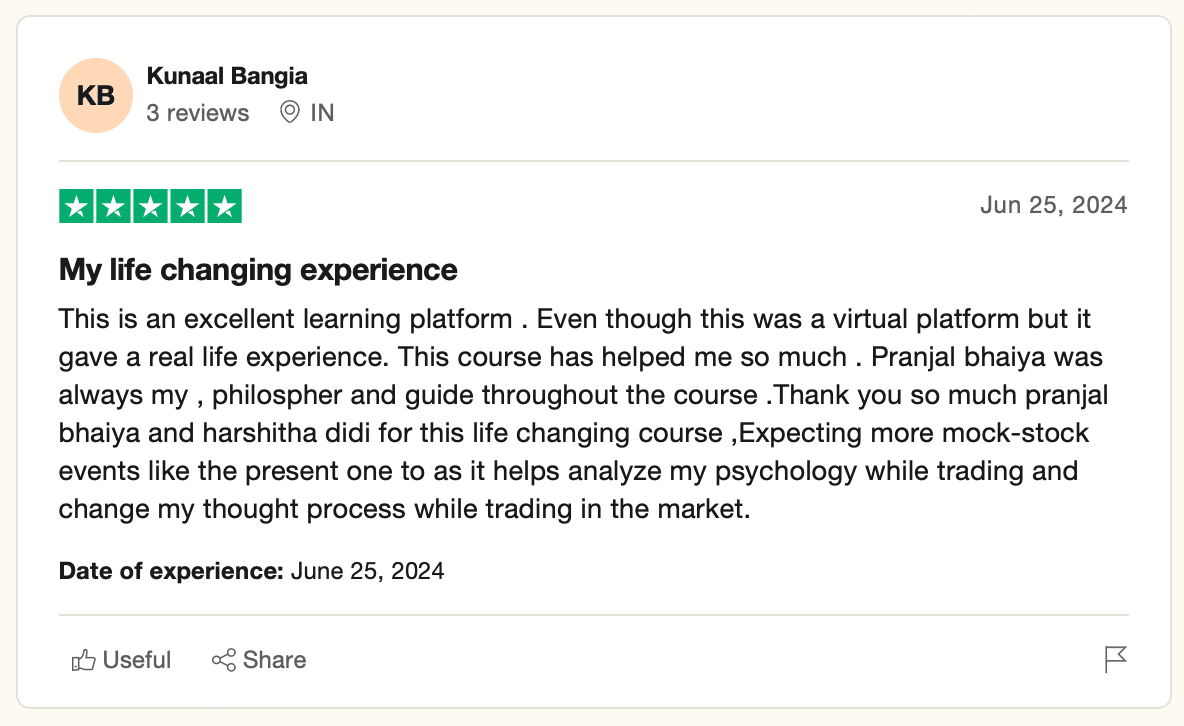Click the fourth green star
Image resolution: width=1184 pixels, height=726 pixels.
pyautogui.click(x=187, y=206)
